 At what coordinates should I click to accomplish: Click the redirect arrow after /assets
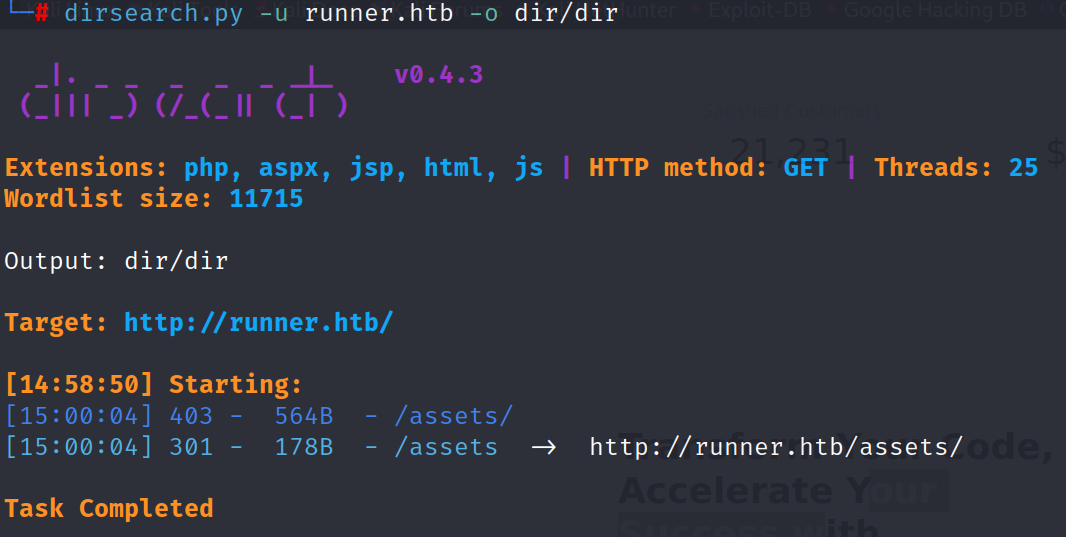(543, 447)
